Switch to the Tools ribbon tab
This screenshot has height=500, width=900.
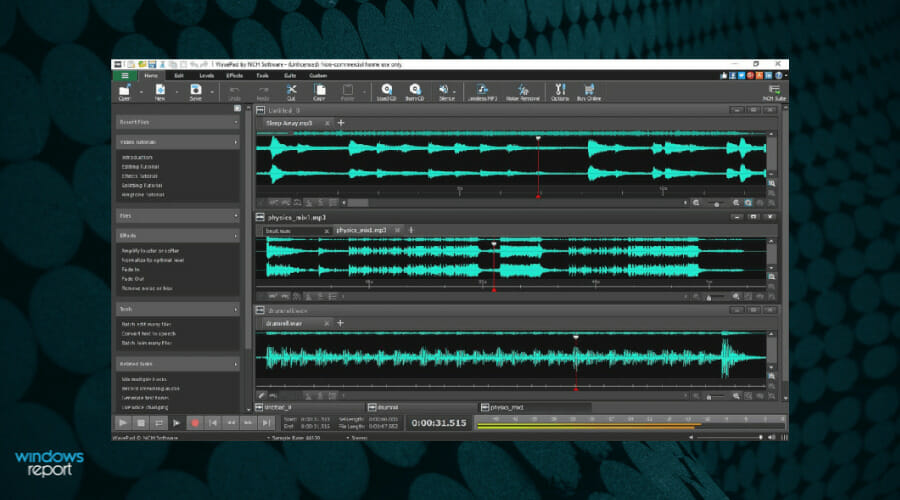[262, 75]
